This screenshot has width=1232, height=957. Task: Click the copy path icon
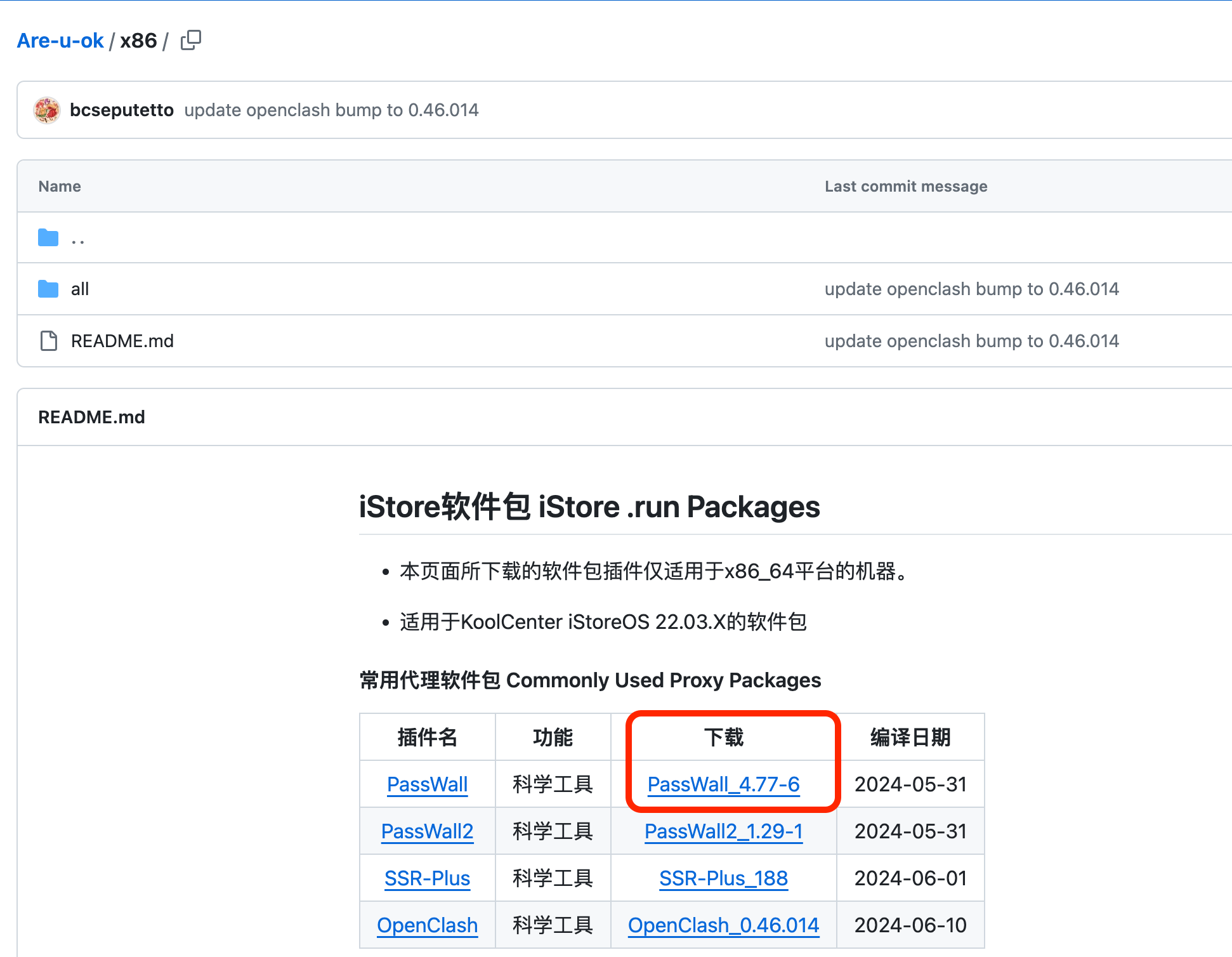190,41
